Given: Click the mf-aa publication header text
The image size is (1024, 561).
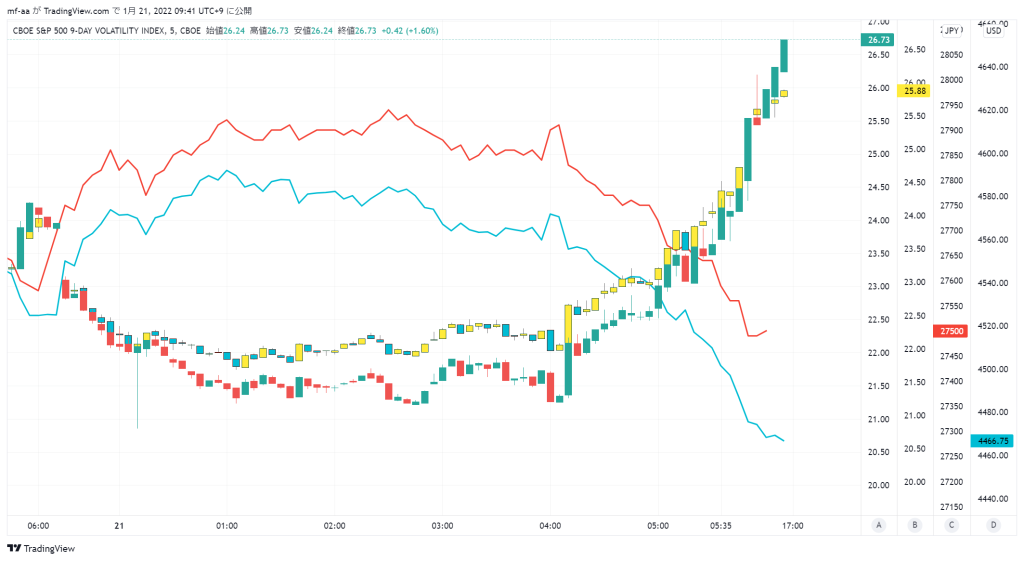Looking at the screenshot, I should point(129,10).
